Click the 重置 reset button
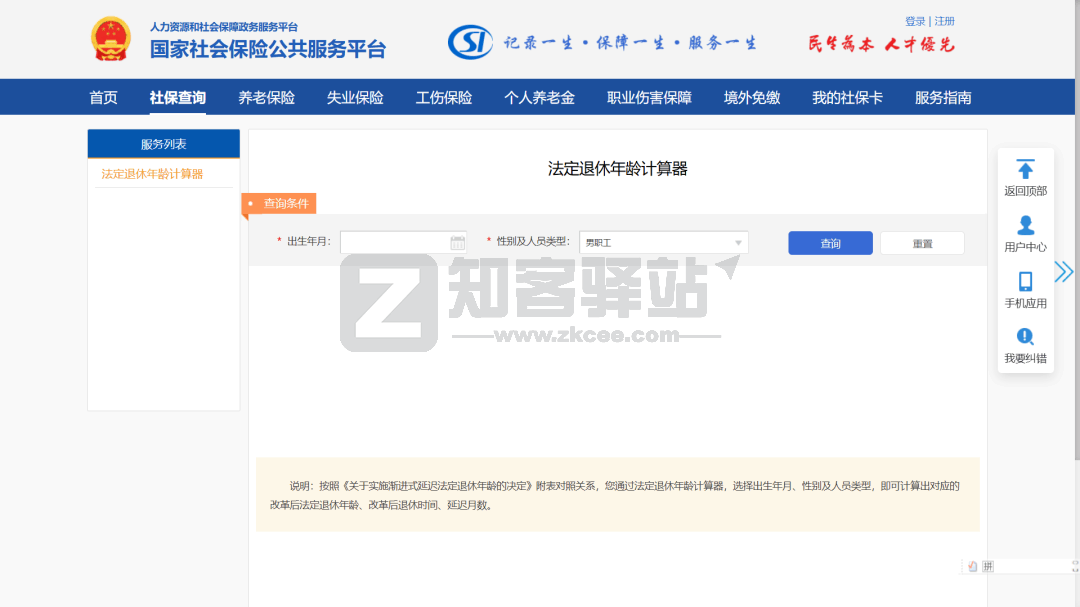 click(922, 243)
